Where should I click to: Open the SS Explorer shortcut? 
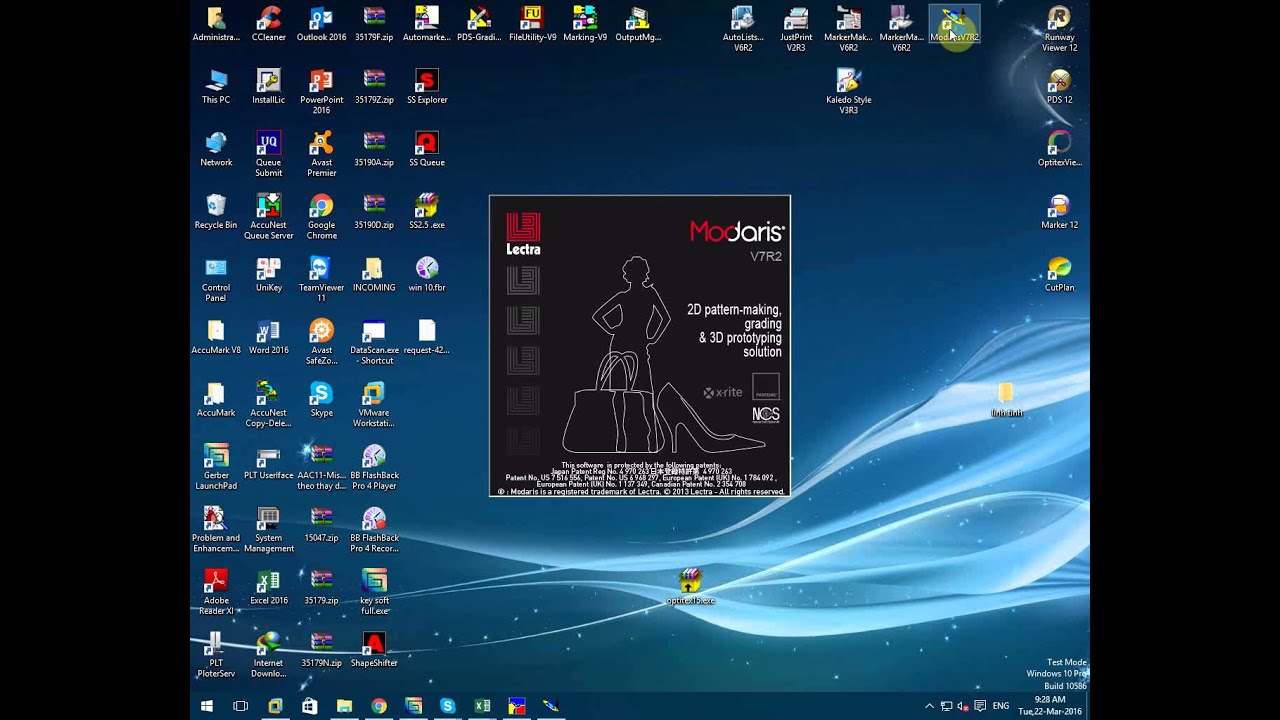pos(427,87)
